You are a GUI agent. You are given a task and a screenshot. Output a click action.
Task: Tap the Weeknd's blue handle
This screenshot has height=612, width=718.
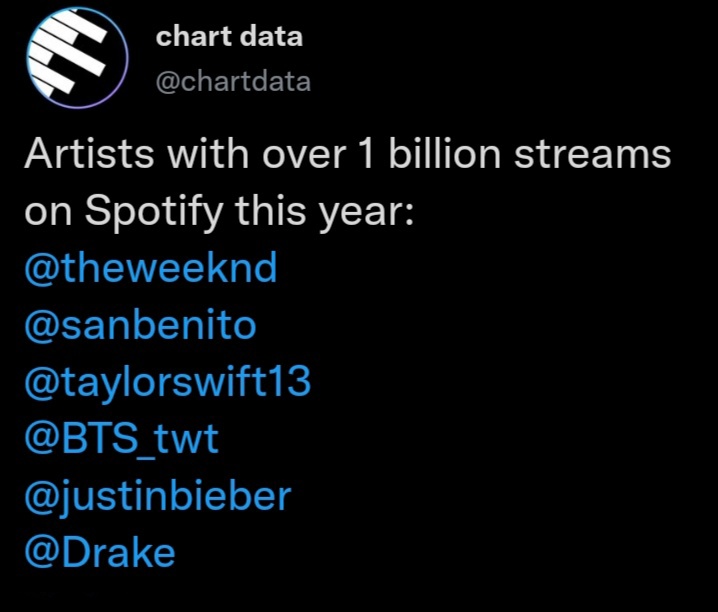[151, 267]
